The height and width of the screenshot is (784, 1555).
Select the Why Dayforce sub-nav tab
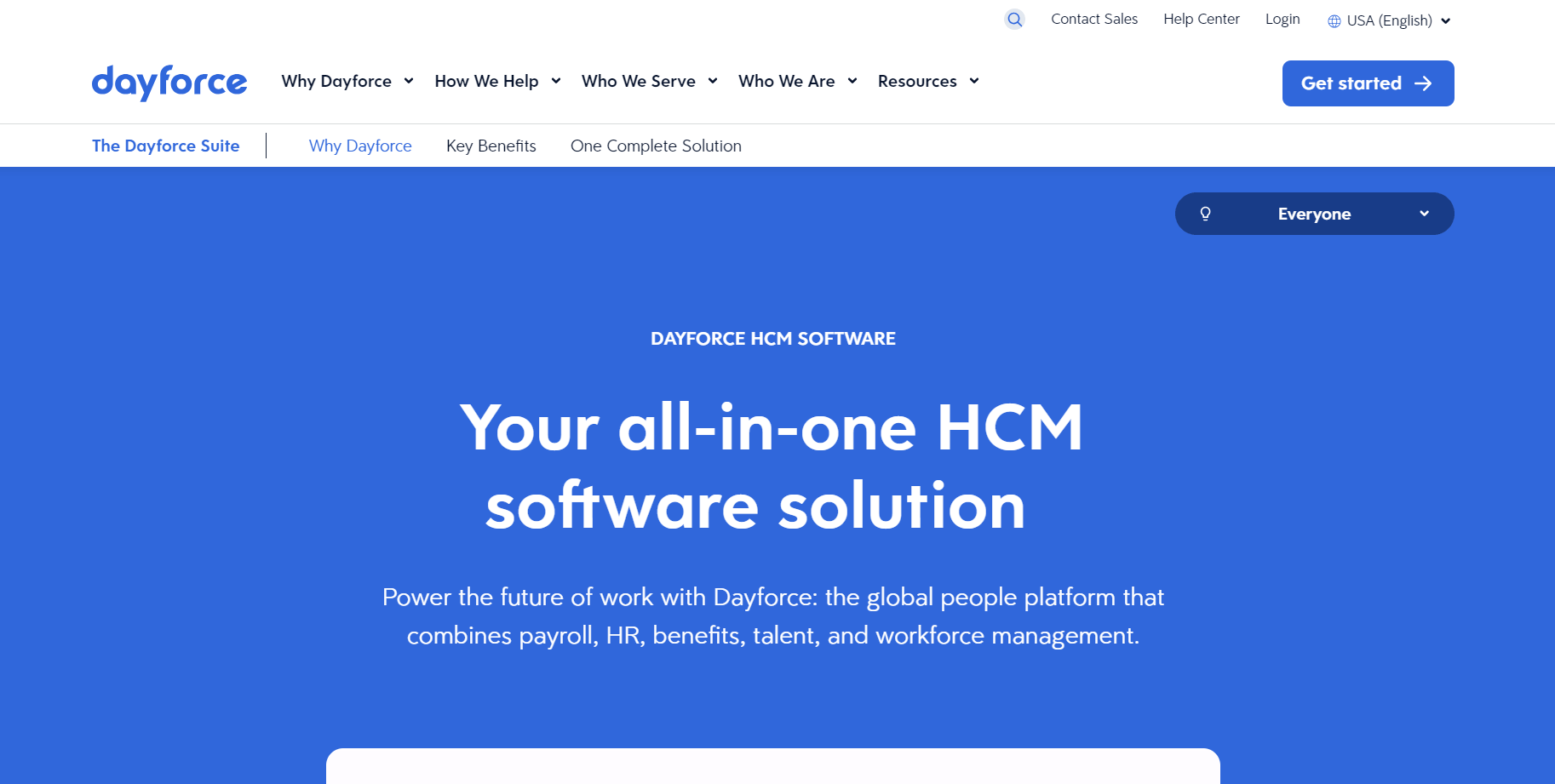[360, 146]
